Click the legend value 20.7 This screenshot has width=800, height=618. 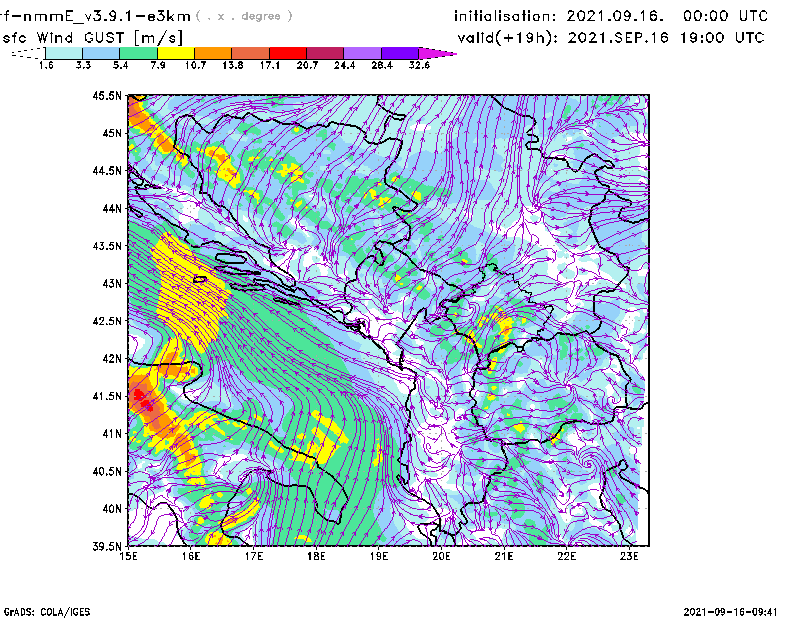pyautogui.click(x=307, y=65)
